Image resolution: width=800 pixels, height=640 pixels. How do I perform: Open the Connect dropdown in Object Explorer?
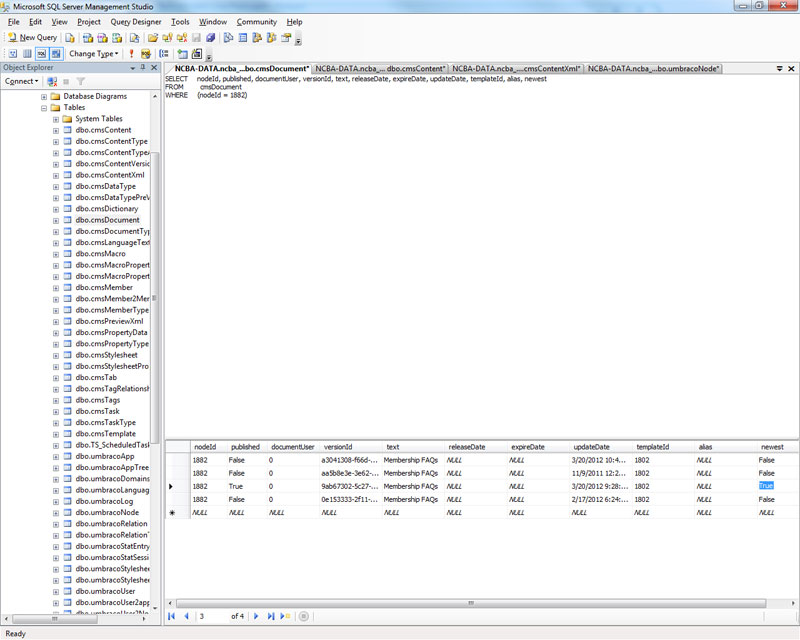(21, 81)
